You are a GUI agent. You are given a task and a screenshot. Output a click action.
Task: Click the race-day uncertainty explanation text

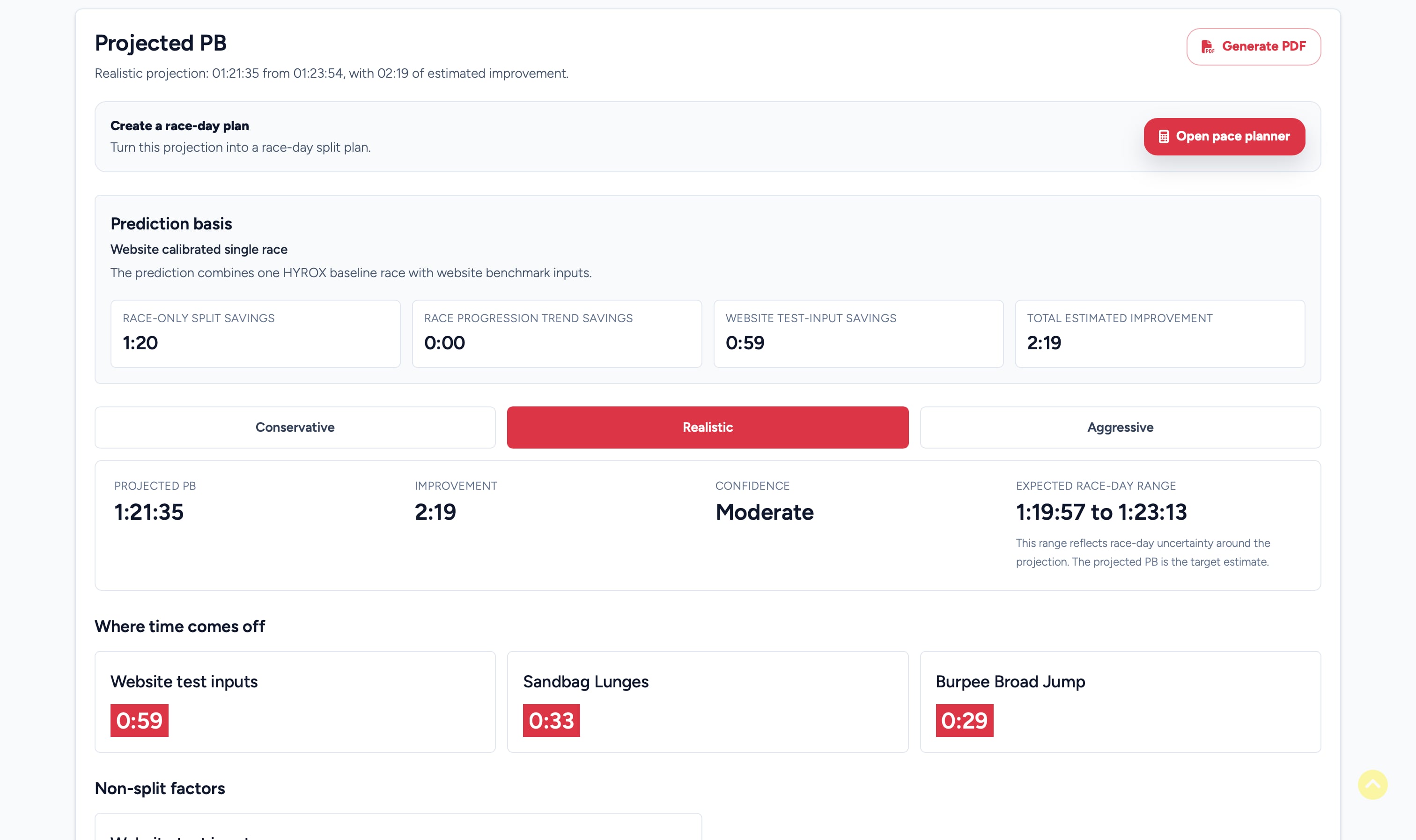pyautogui.click(x=1143, y=553)
